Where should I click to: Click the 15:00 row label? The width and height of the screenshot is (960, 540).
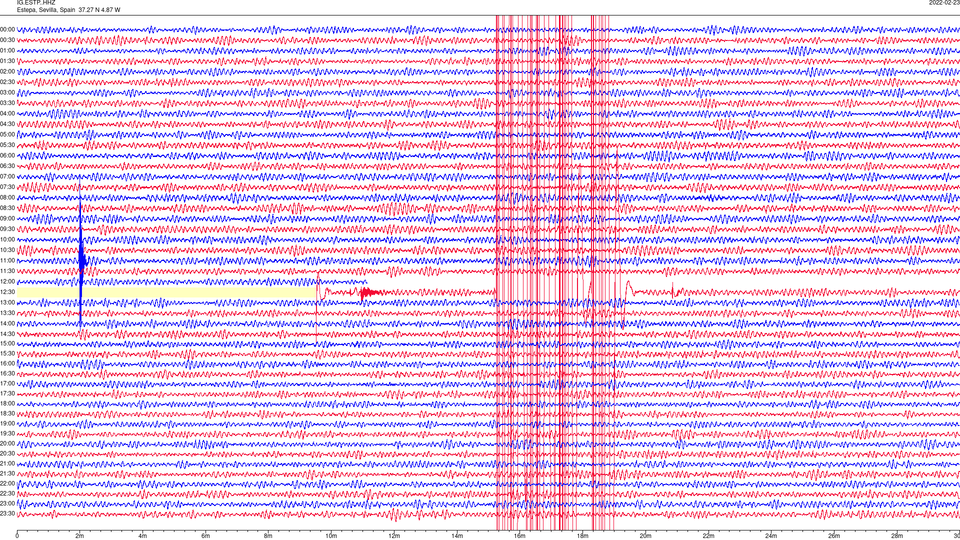click(x=7, y=343)
